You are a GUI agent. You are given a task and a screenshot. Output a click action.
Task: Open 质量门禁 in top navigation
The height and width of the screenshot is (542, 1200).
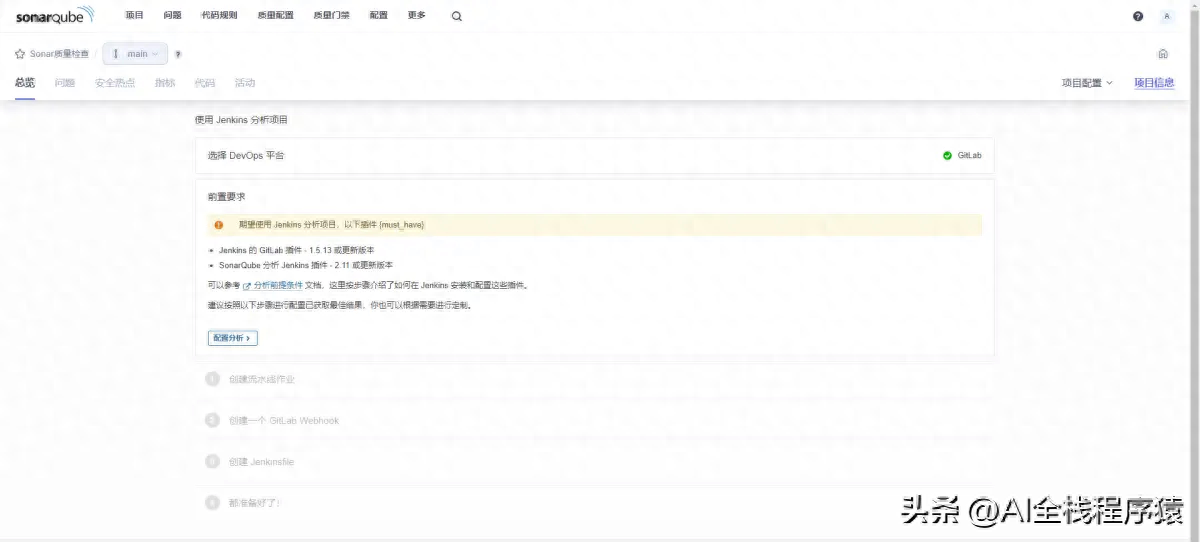(x=331, y=16)
